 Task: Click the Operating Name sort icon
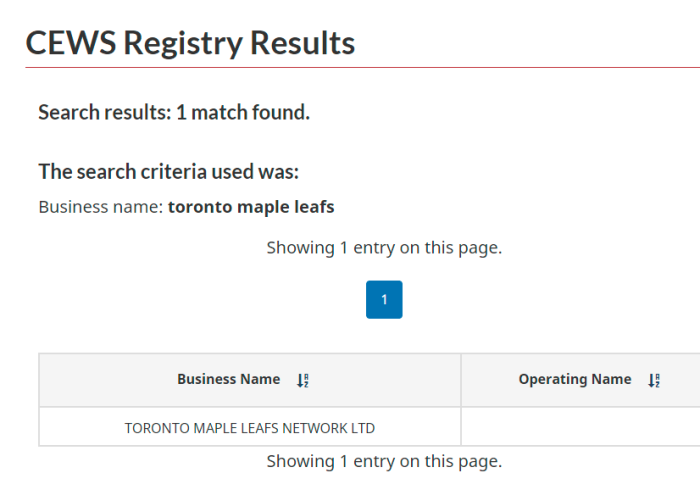[654, 380]
